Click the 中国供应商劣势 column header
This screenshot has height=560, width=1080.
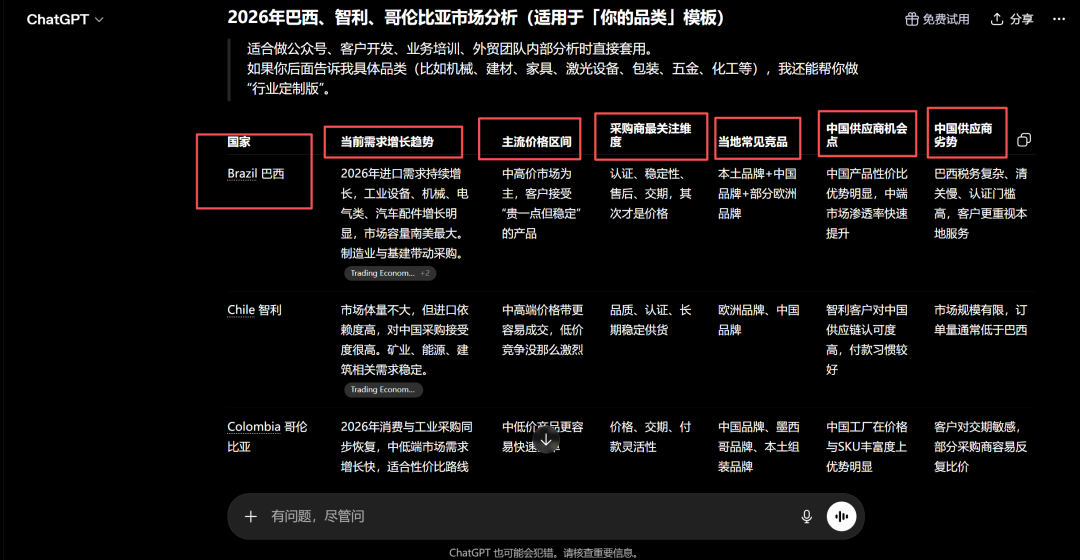(x=963, y=135)
